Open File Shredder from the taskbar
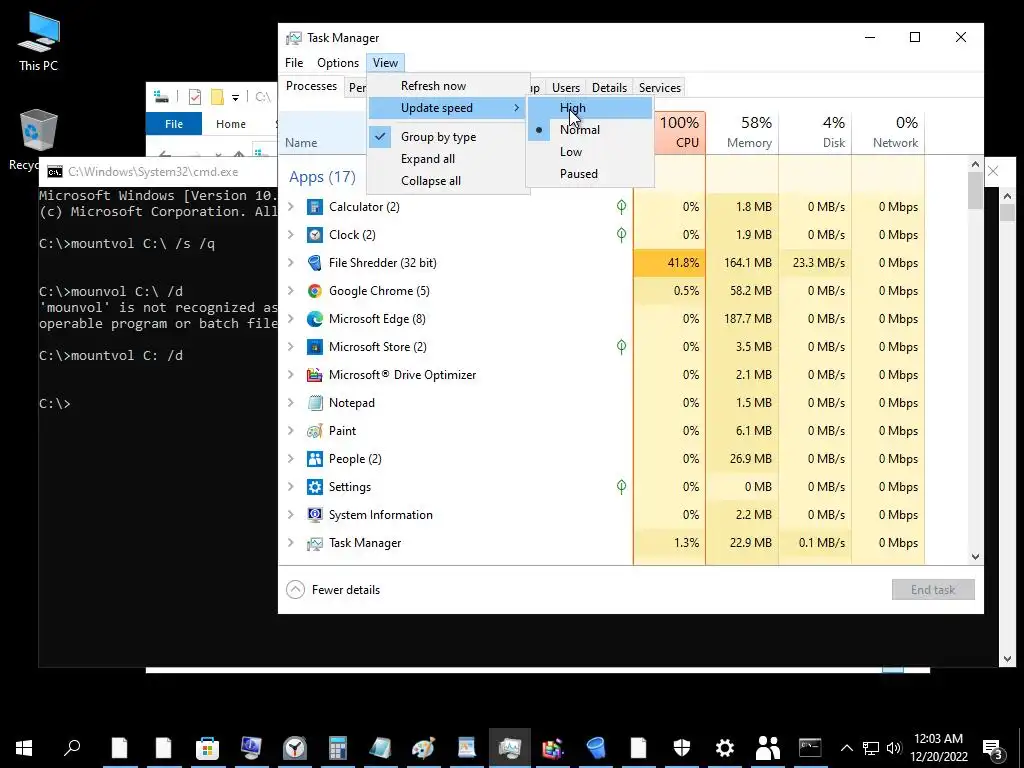This screenshot has width=1024, height=768. tap(595, 748)
